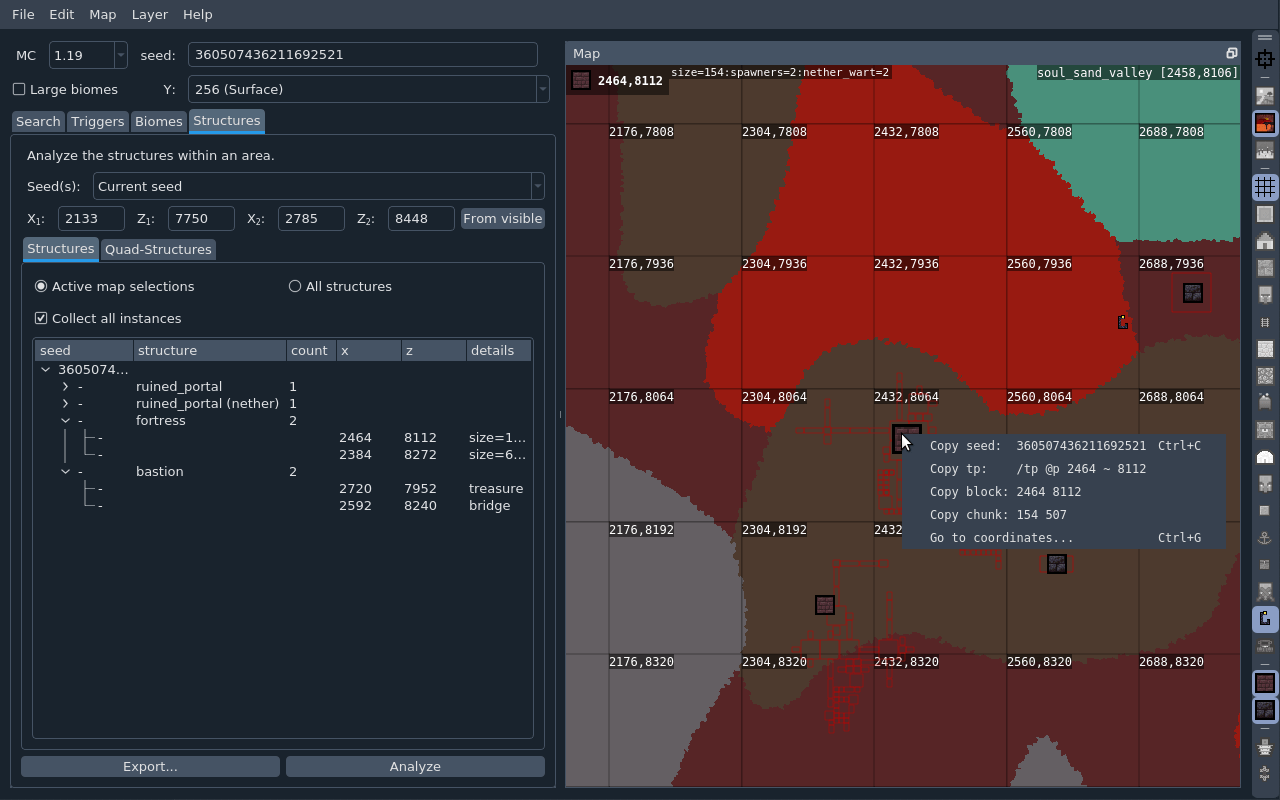Switch to the Triggers tab

[98, 121]
